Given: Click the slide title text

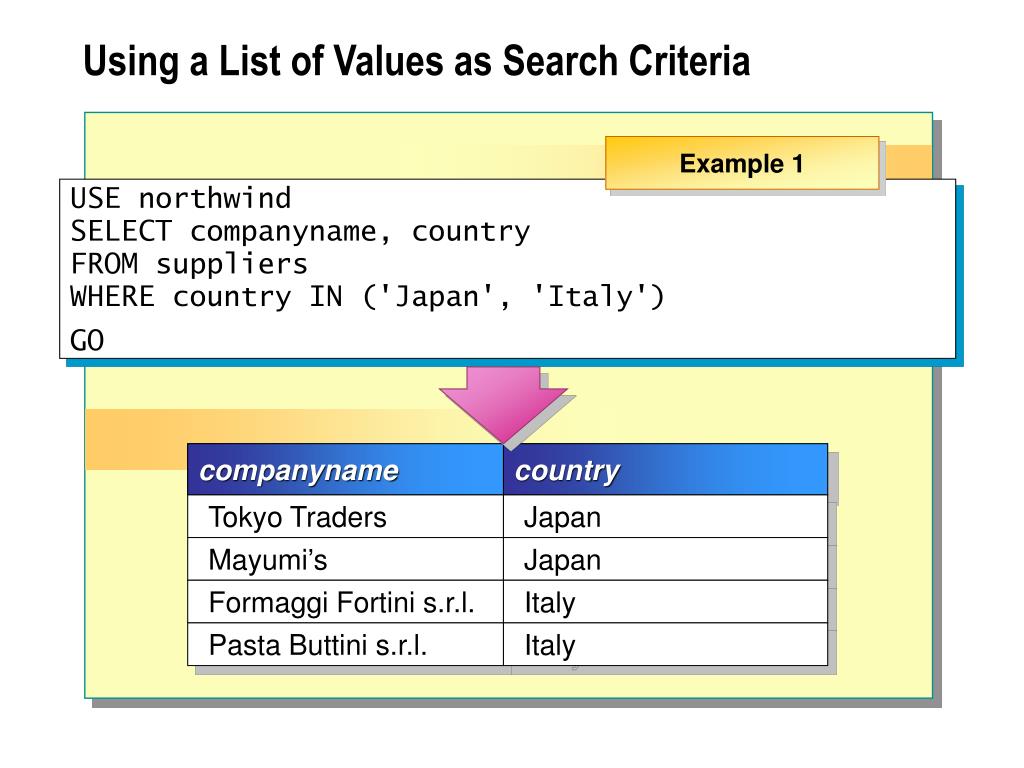Looking at the screenshot, I should (x=416, y=62).
